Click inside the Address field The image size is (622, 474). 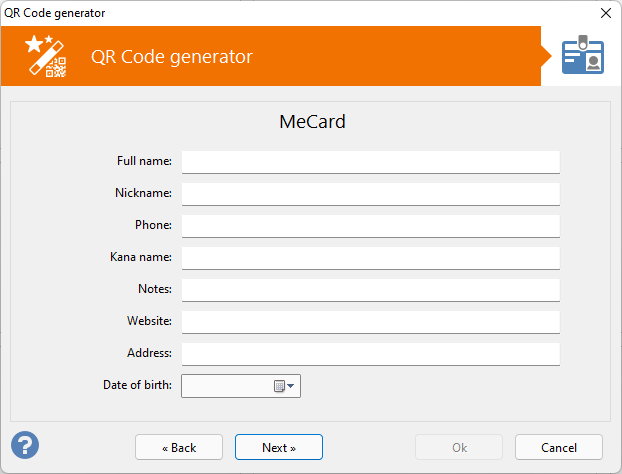[x=370, y=353]
